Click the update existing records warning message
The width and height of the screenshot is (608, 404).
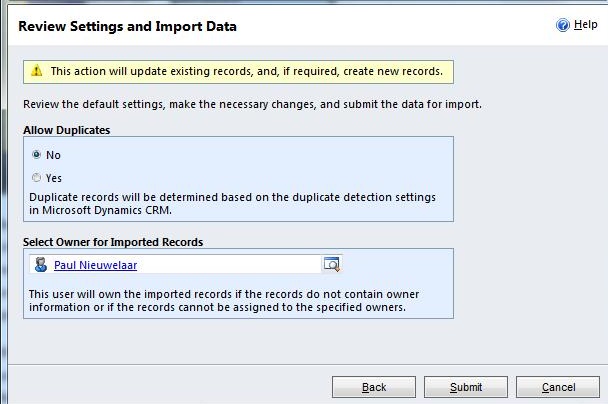pyautogui.click(x=246, y=71)
